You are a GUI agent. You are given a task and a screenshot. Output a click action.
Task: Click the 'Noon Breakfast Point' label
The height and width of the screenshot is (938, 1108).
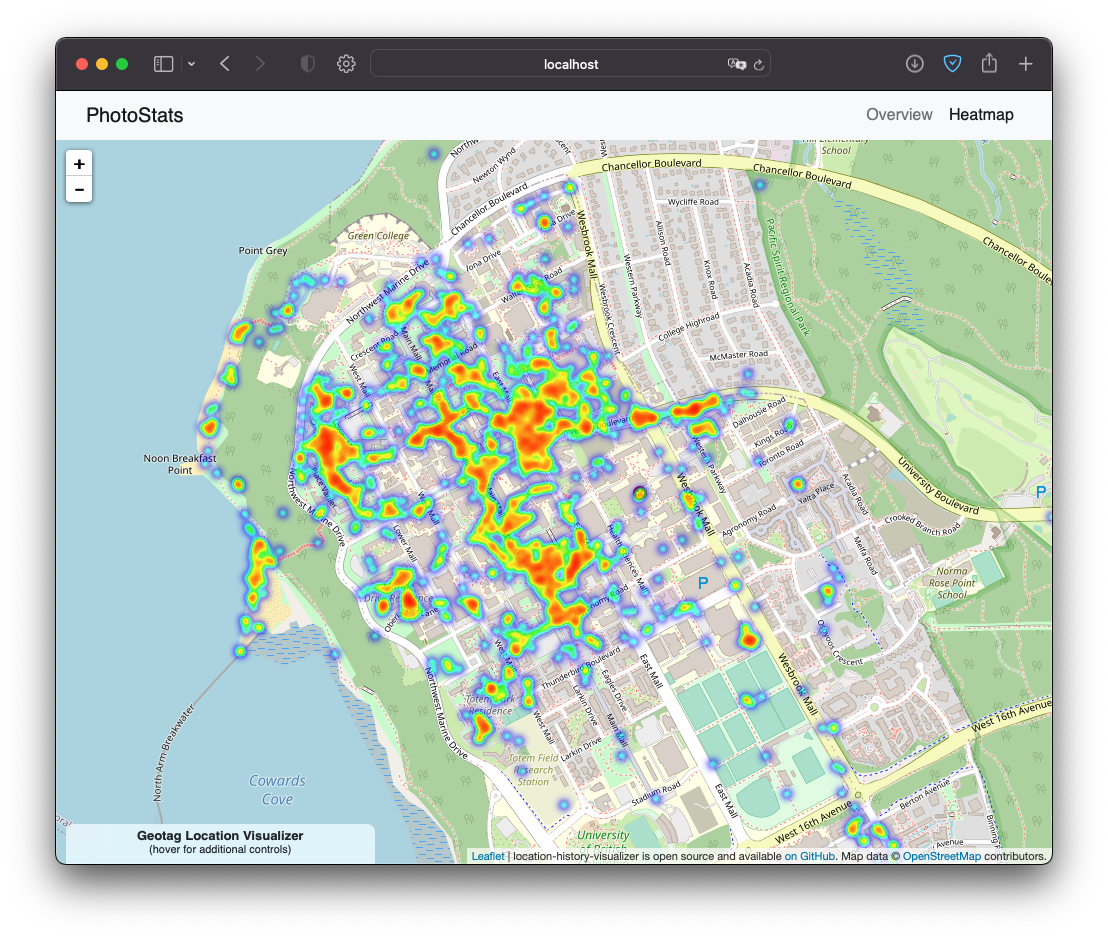[180, 464]
